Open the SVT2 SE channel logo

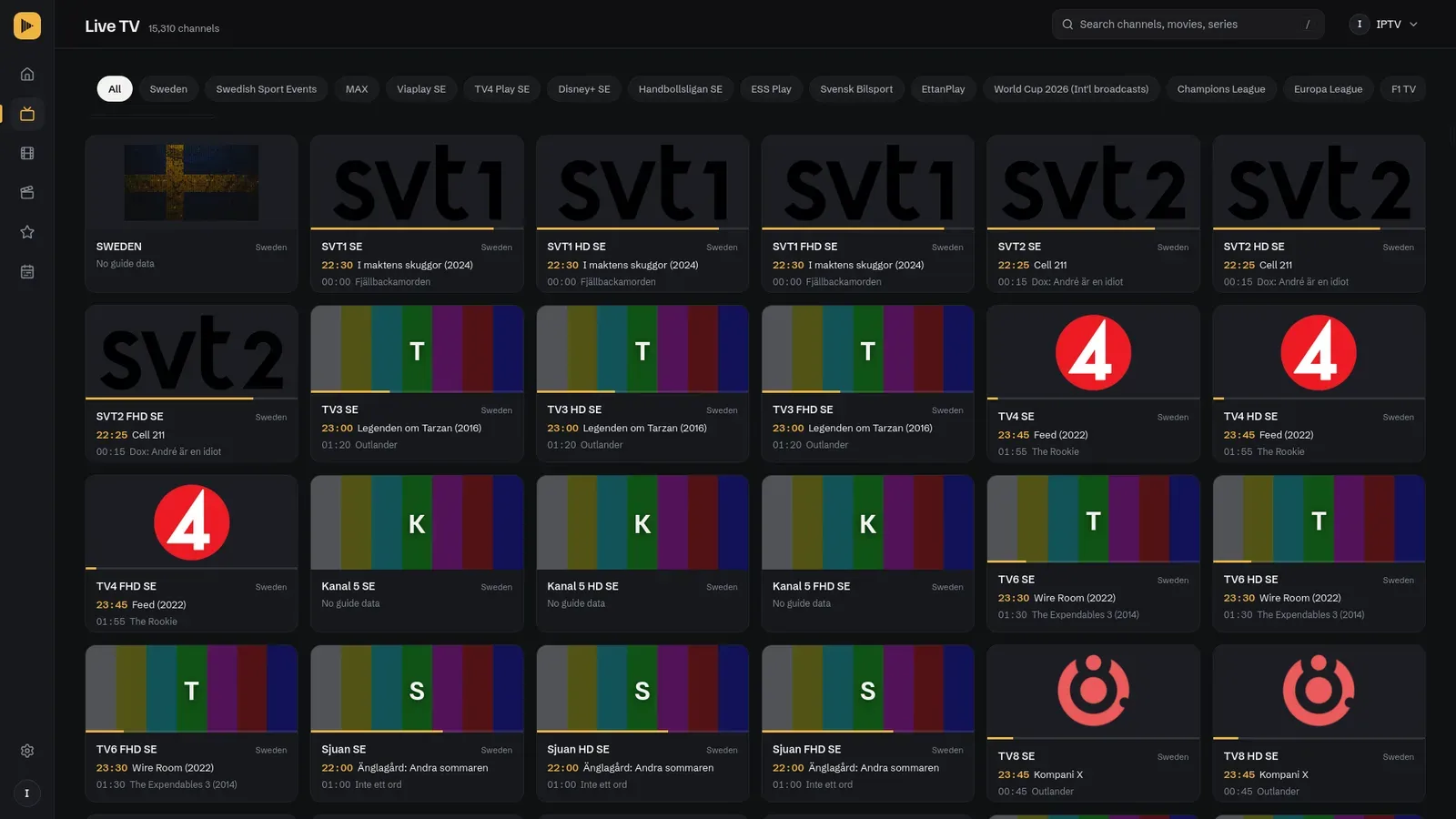(x=1094, y=182)
